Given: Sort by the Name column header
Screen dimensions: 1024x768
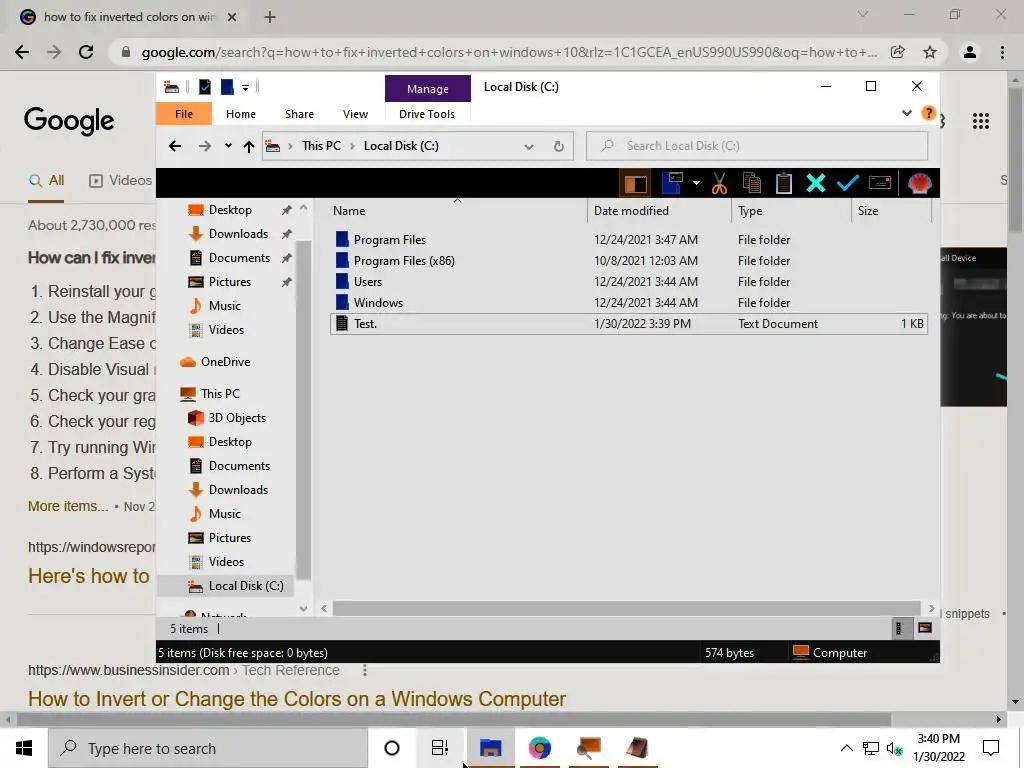Looking at the screenshot, I should click(457, 211).
